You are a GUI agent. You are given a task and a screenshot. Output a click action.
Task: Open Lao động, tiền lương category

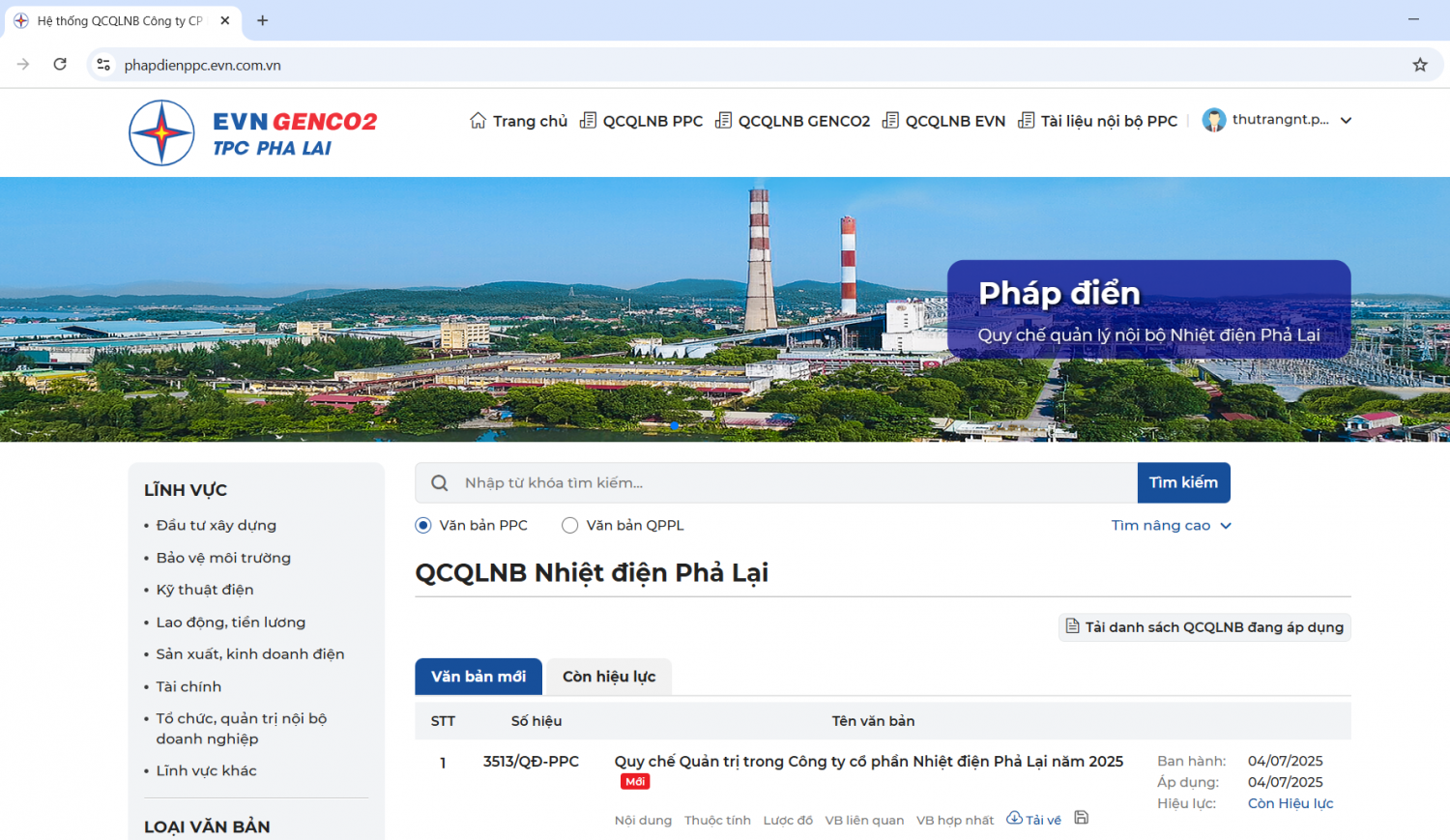pyautogui.click(x=231, y=623)
